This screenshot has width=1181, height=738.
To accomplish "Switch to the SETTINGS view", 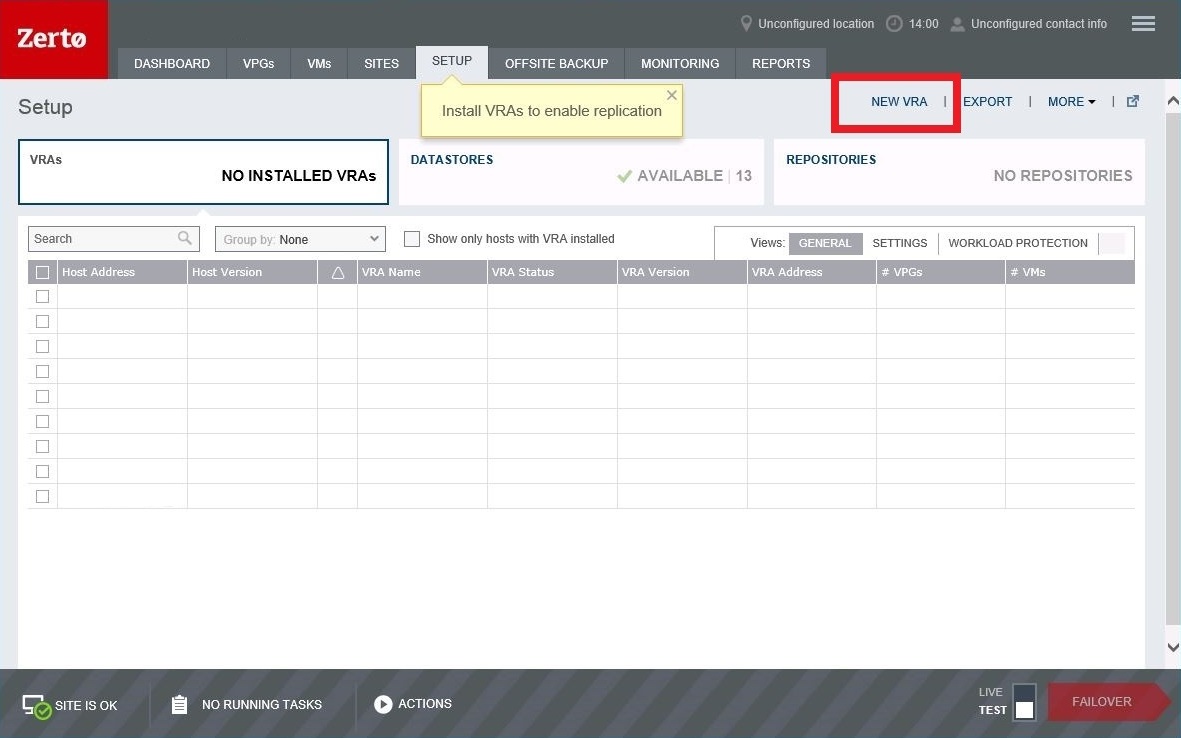I will 899,243.
